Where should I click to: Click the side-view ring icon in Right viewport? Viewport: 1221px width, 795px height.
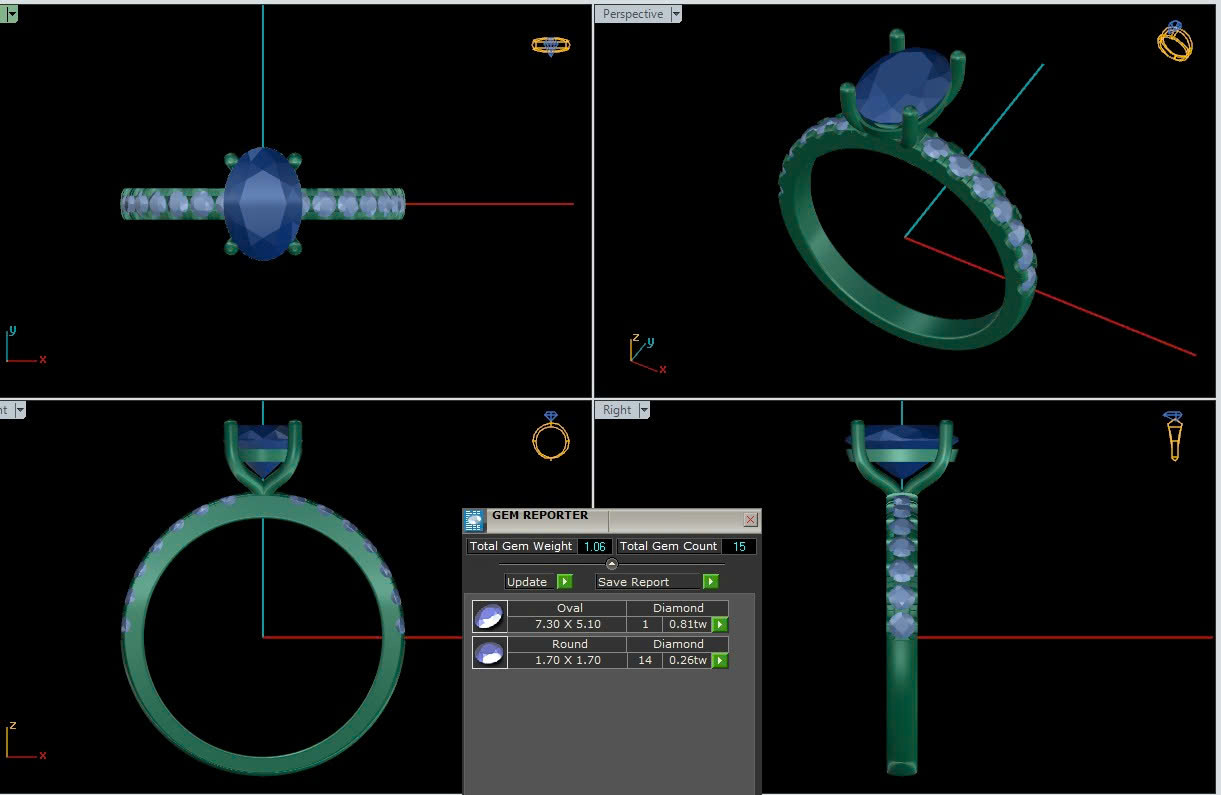[1173, 435]
